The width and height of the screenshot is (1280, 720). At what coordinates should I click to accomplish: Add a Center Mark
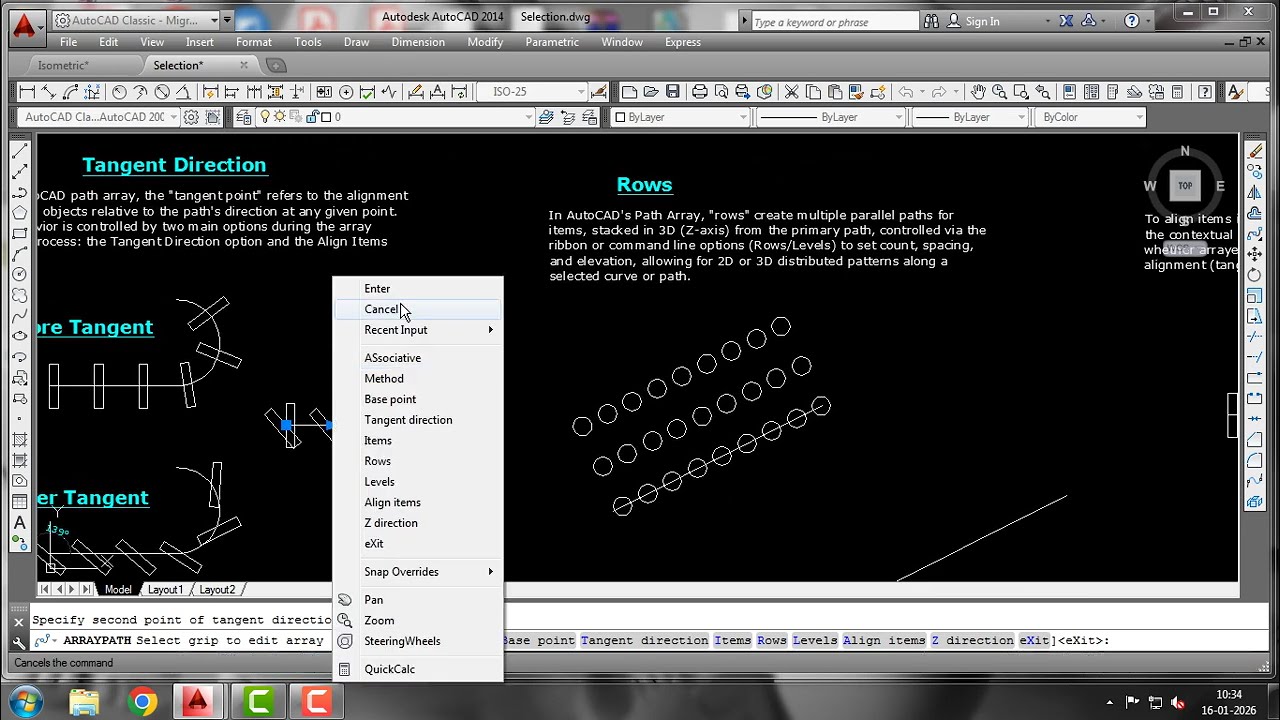346,92
